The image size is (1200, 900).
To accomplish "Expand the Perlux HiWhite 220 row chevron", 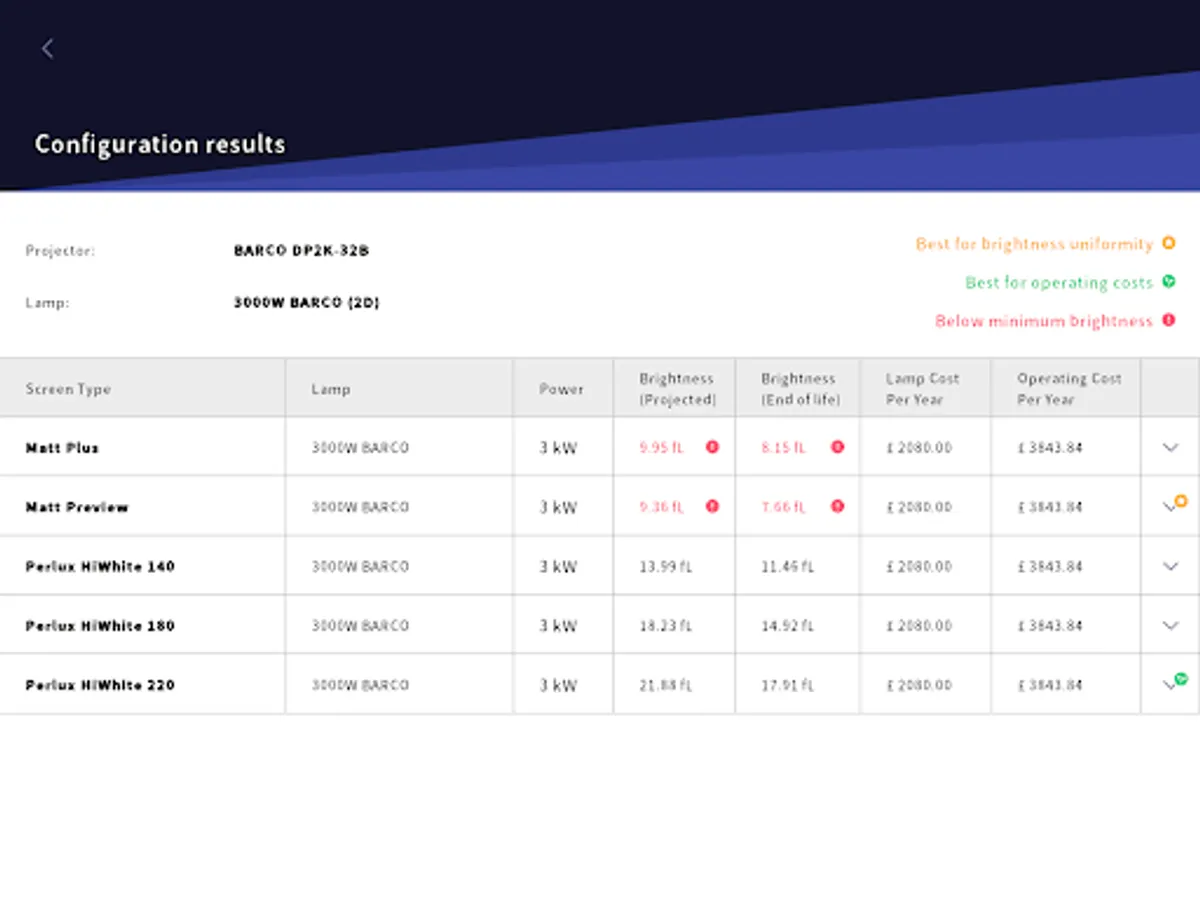I will coord(1168,685).
